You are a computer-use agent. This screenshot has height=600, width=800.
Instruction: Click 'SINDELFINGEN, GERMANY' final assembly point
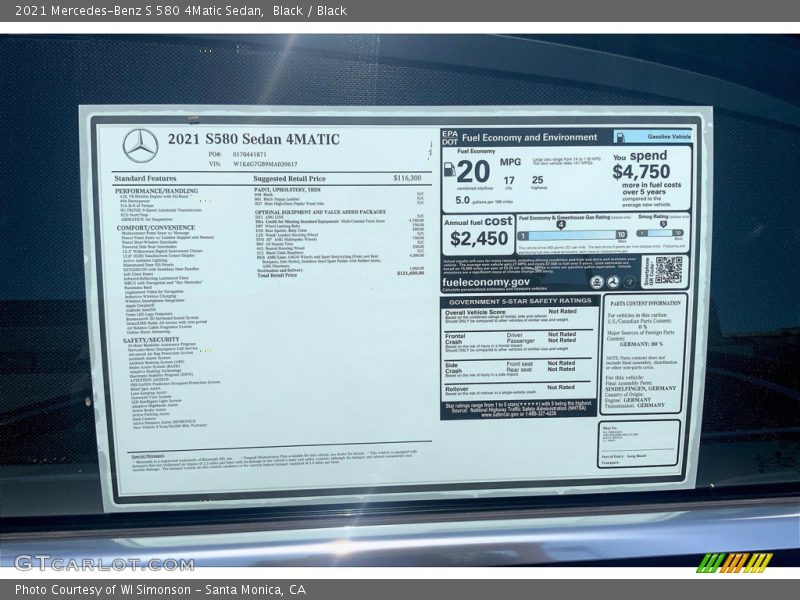click(x=640, y=389)
